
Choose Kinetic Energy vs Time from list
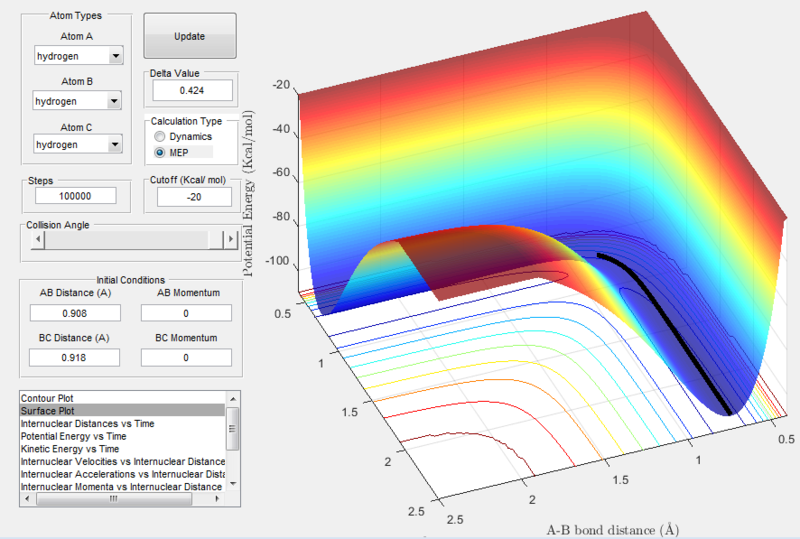click(x=68, y=449)
